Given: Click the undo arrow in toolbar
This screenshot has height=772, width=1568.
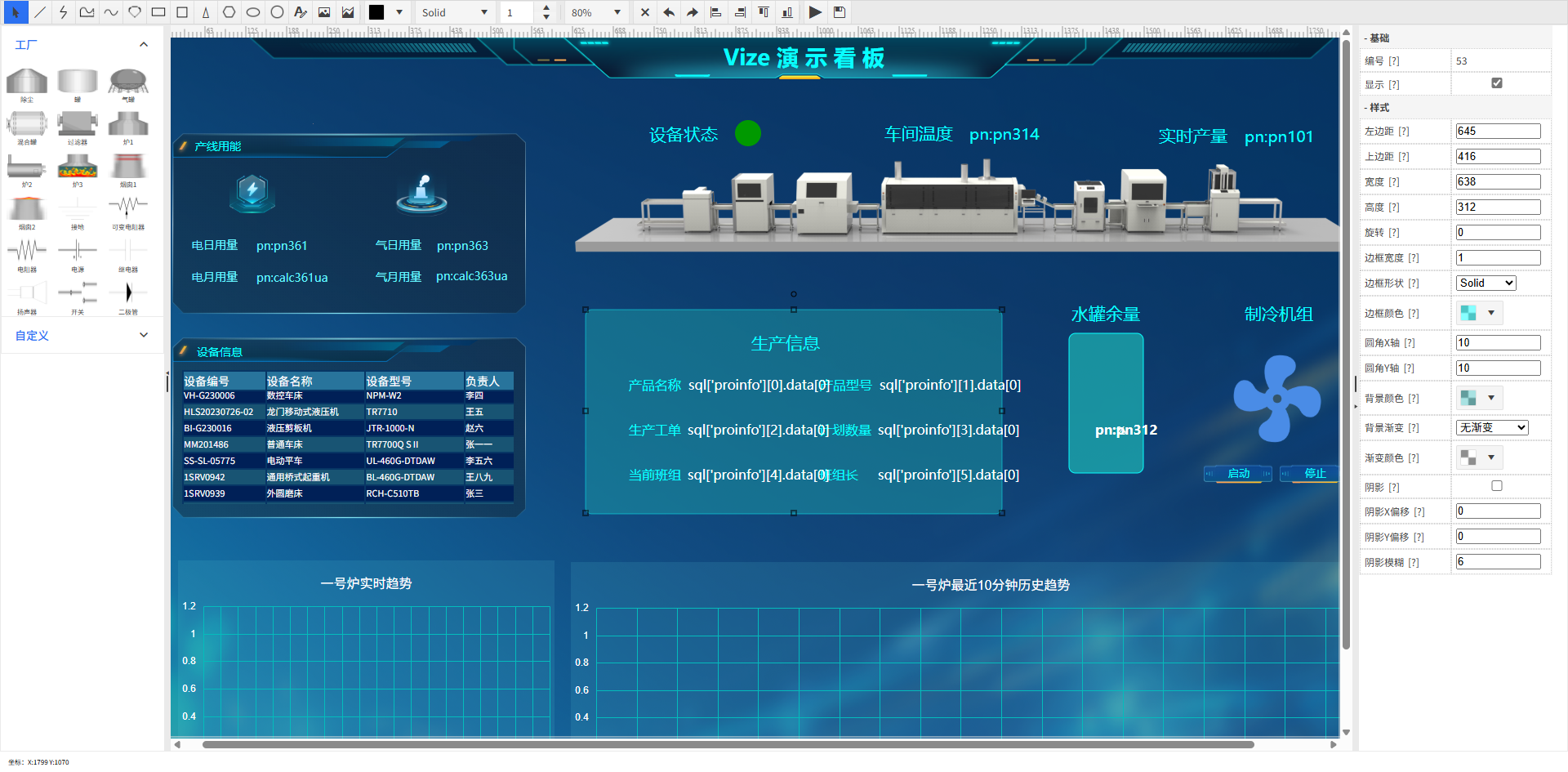Looking at the screenshot, I should click(669, 12).
